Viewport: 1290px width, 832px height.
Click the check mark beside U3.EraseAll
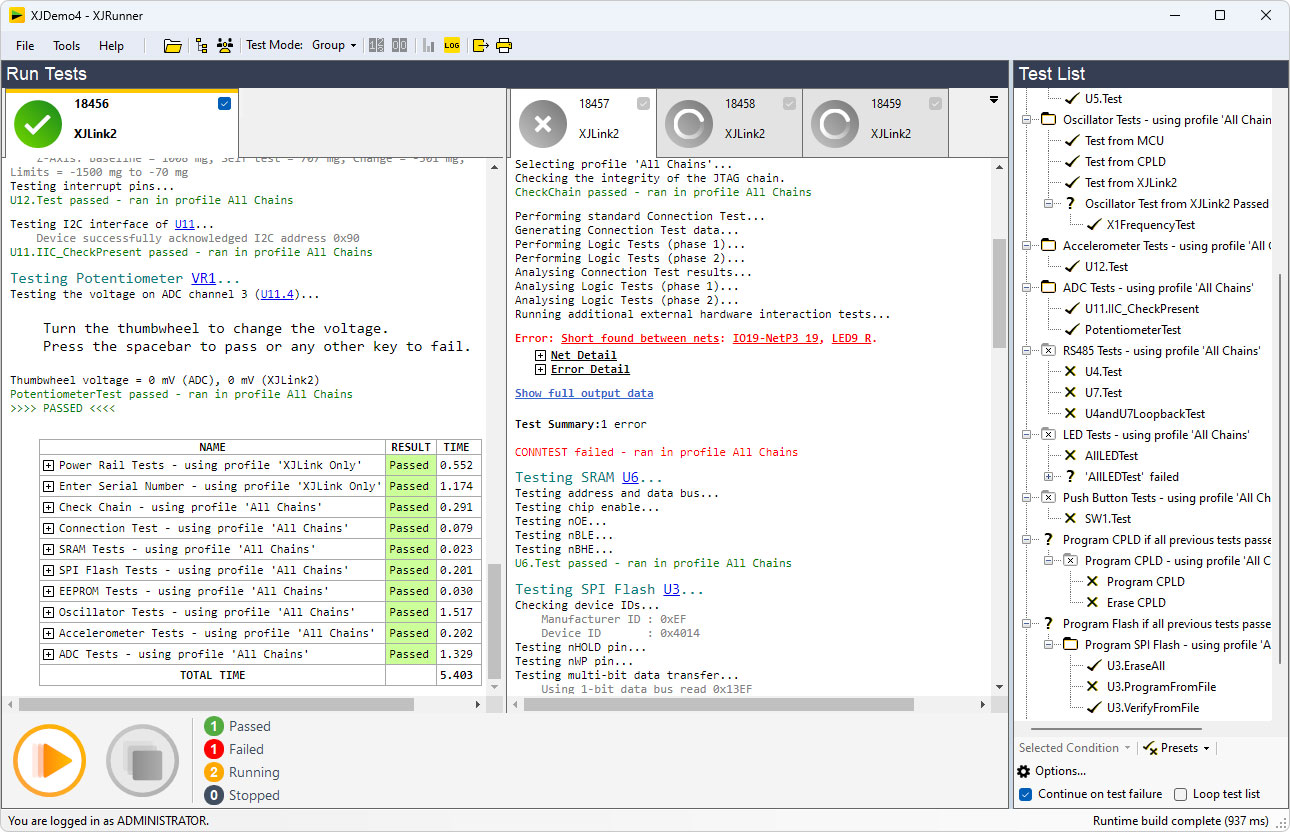click(x=1093, y=666)
